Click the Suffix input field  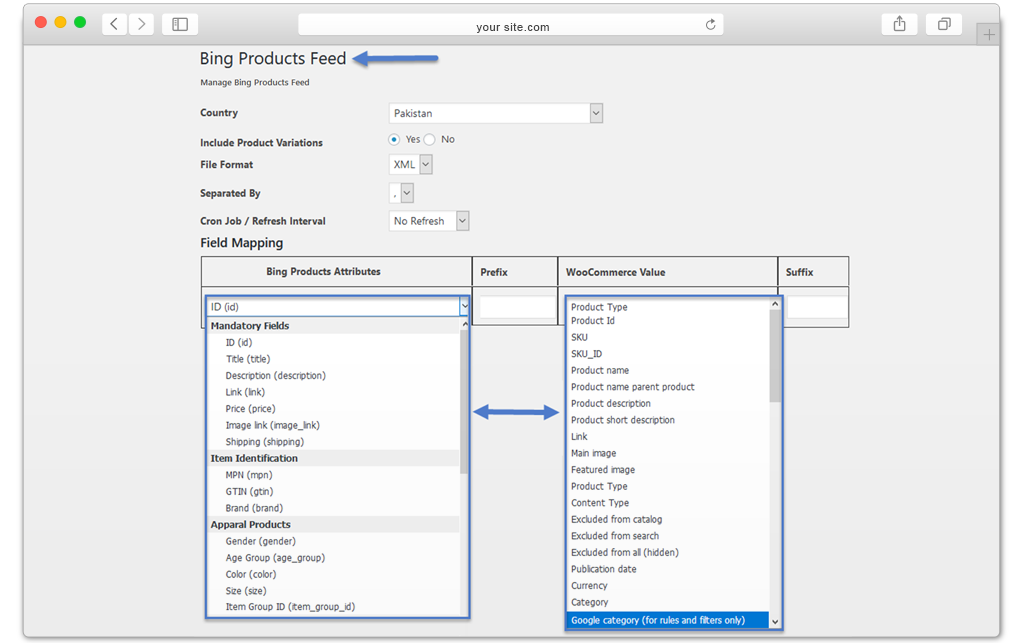coord(817,307)
